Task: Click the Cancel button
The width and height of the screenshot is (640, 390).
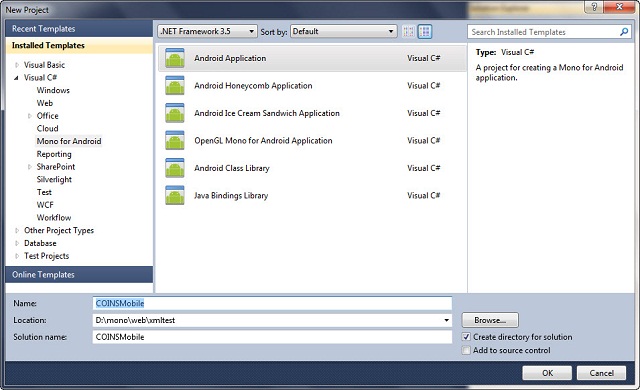Action: click(601, 373)
